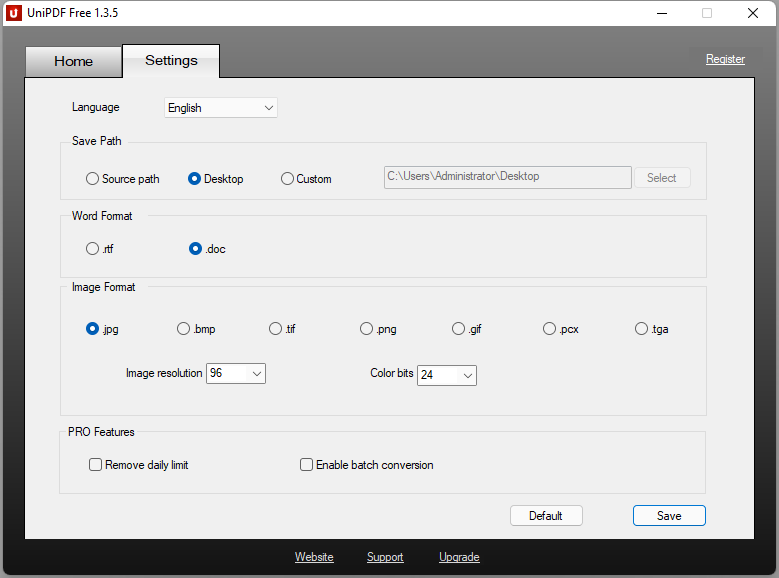This screenshot has height=578, width=779.
Task: Expand the Color bits dropdown
Action: click(447, 375)
